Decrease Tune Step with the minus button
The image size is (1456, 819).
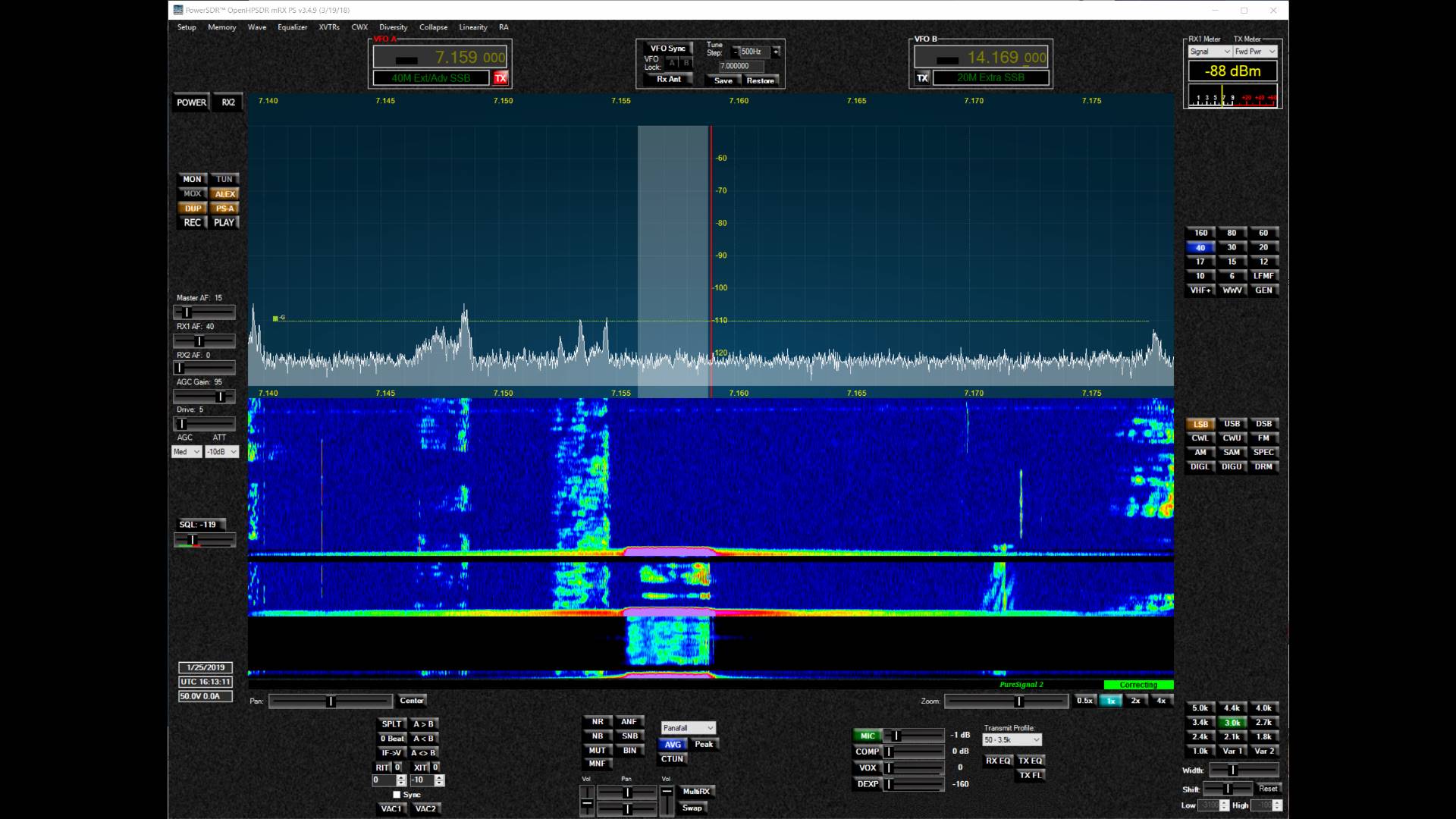735,52
